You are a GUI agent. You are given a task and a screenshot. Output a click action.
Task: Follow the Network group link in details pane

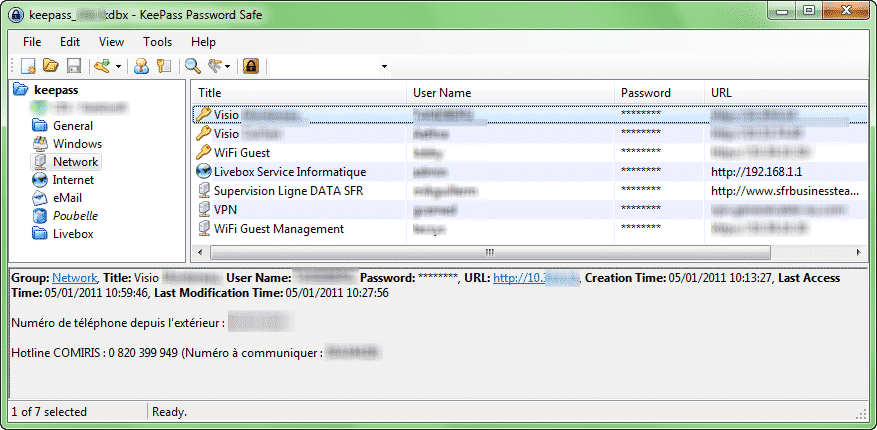pos(75,278)
